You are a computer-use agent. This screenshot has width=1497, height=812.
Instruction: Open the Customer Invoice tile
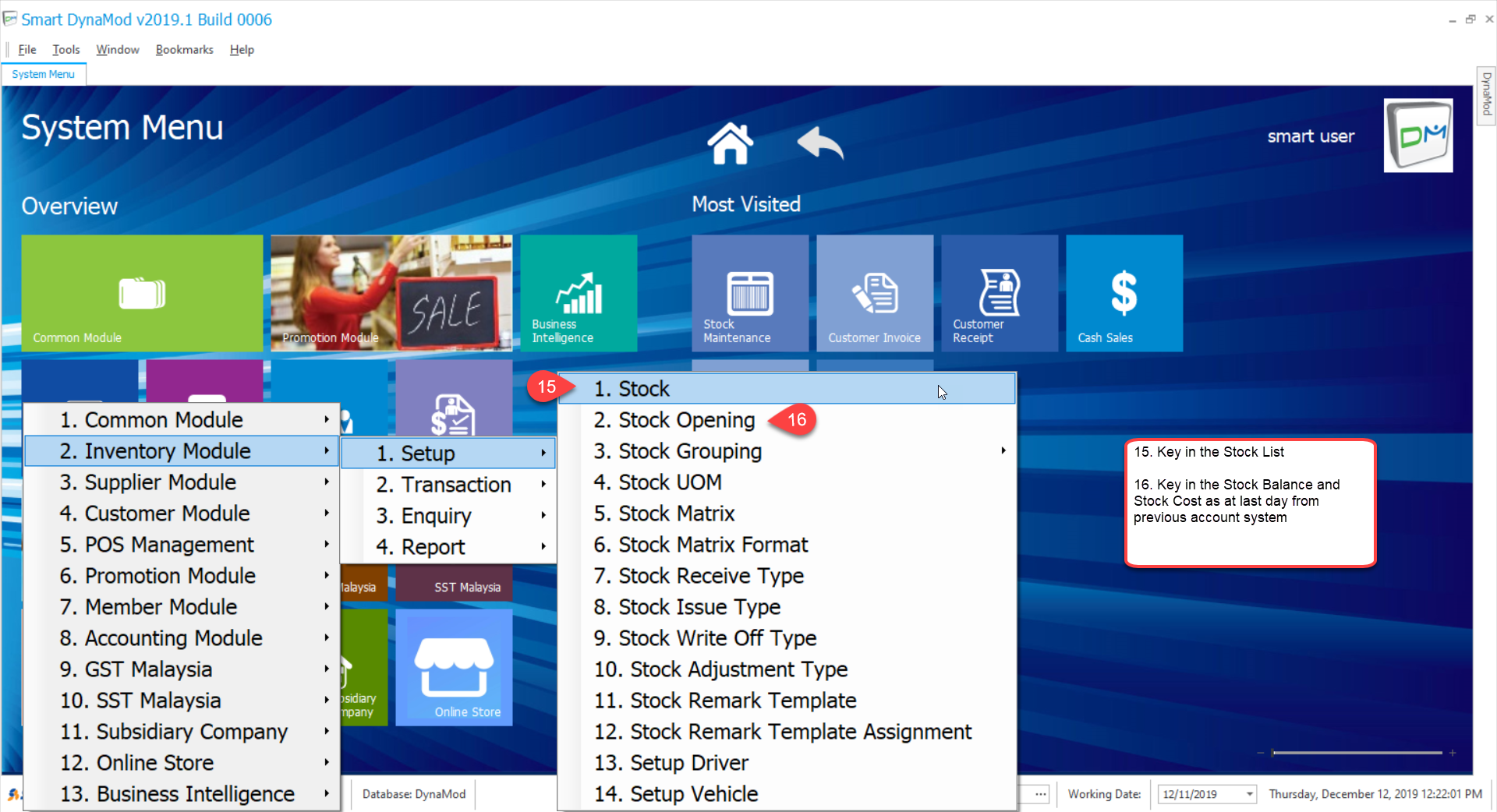click(x=875, y=293)
